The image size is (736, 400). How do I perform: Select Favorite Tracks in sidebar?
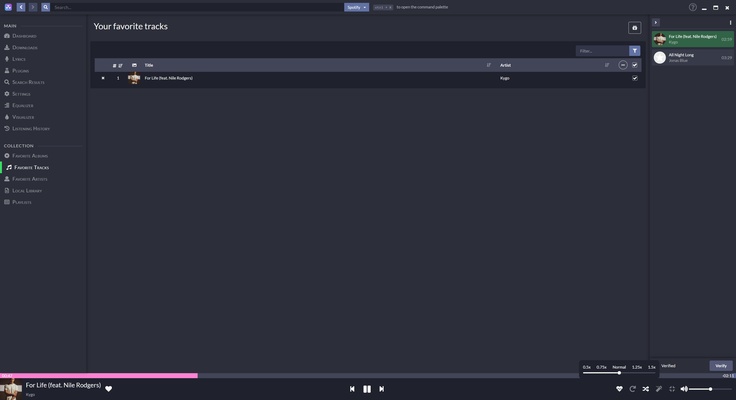[28, 167]
